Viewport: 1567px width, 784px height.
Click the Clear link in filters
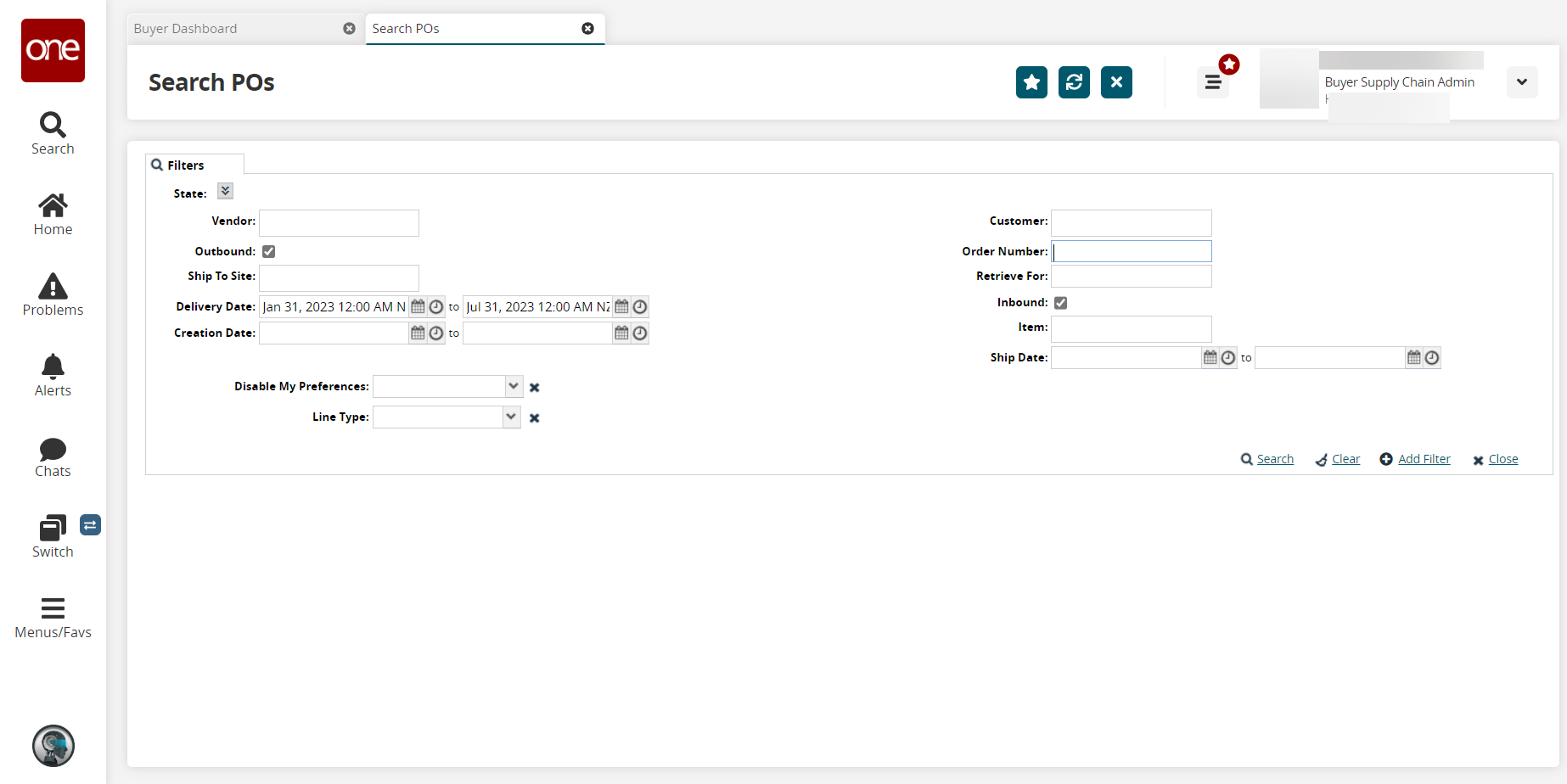click(x=1345, y=459)
